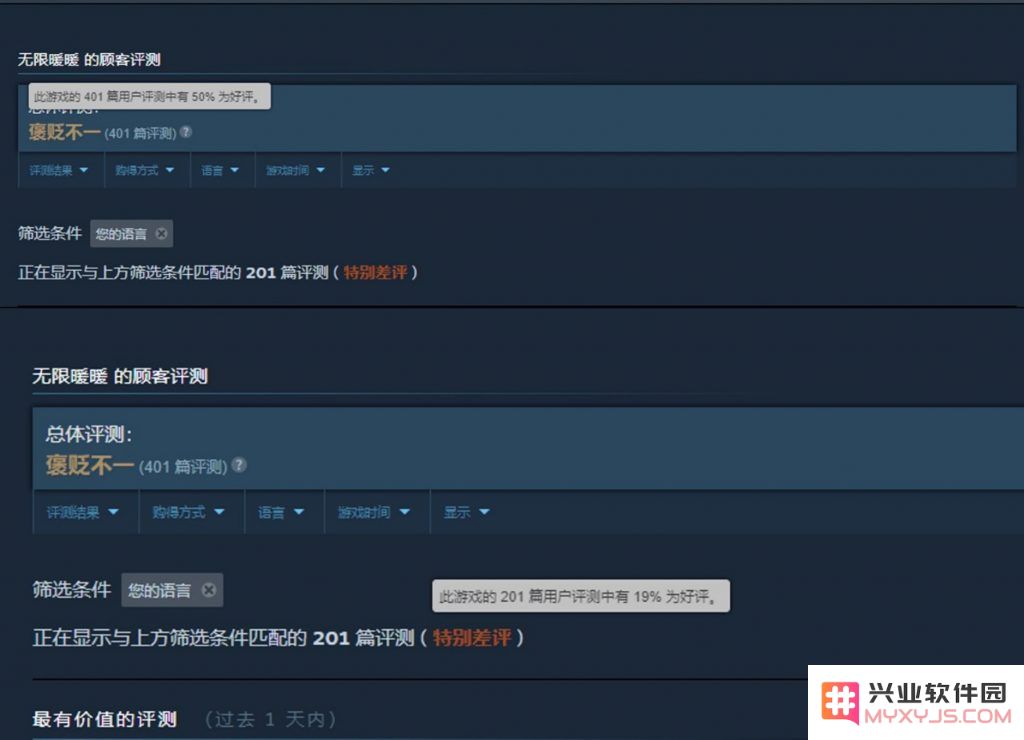
Task: Open the lower 评测结果 dropdown
Action: (x=83, y=512)
